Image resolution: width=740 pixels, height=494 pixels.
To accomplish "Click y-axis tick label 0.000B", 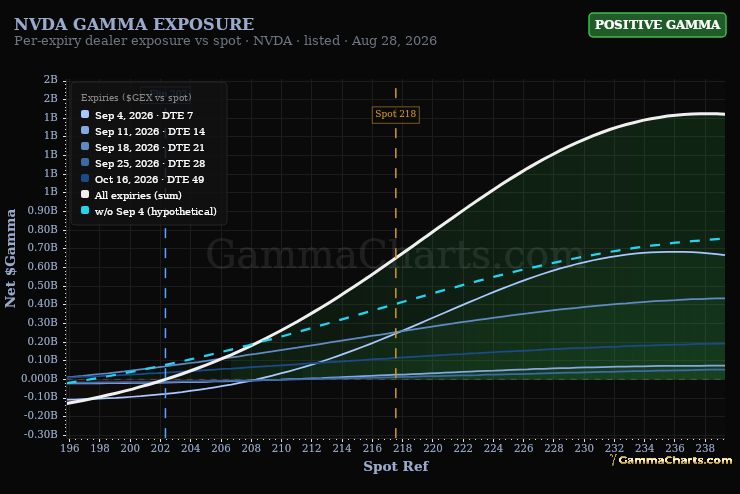I will tap(39, 378).
